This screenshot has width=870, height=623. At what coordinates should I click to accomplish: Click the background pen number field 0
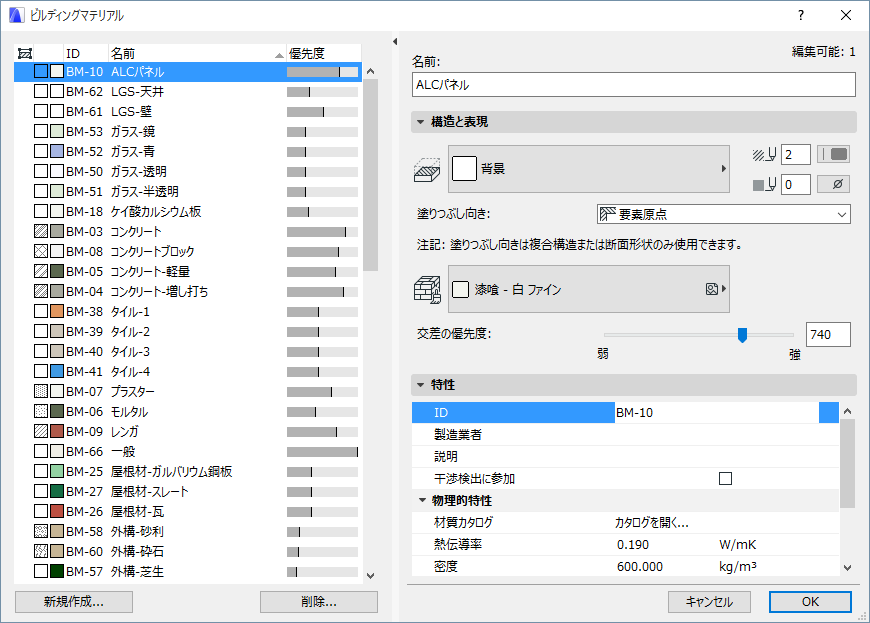click(796, 184)
